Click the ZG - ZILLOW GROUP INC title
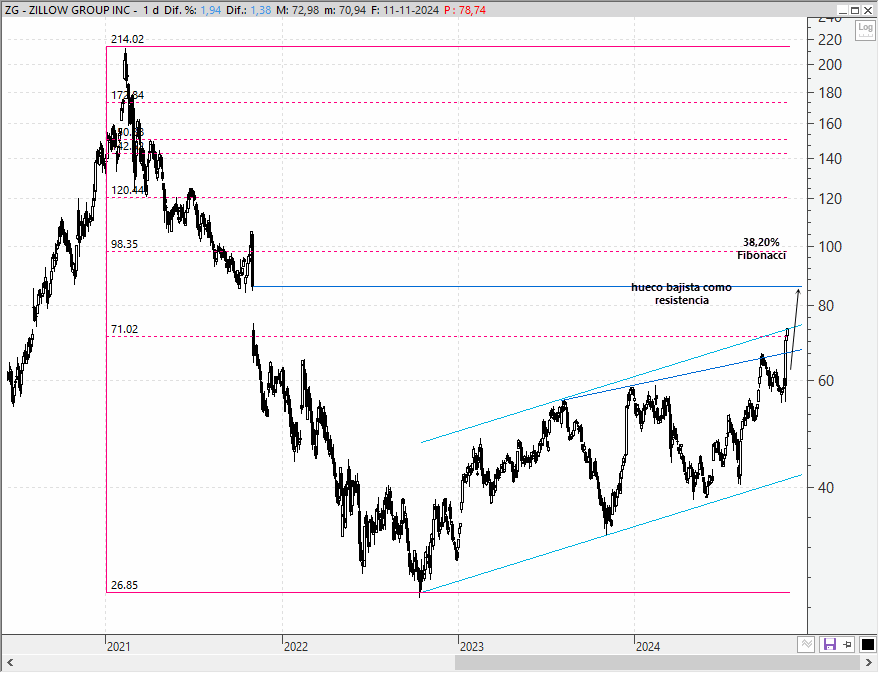Screen dimensions: 879x673 coord(68,10)
